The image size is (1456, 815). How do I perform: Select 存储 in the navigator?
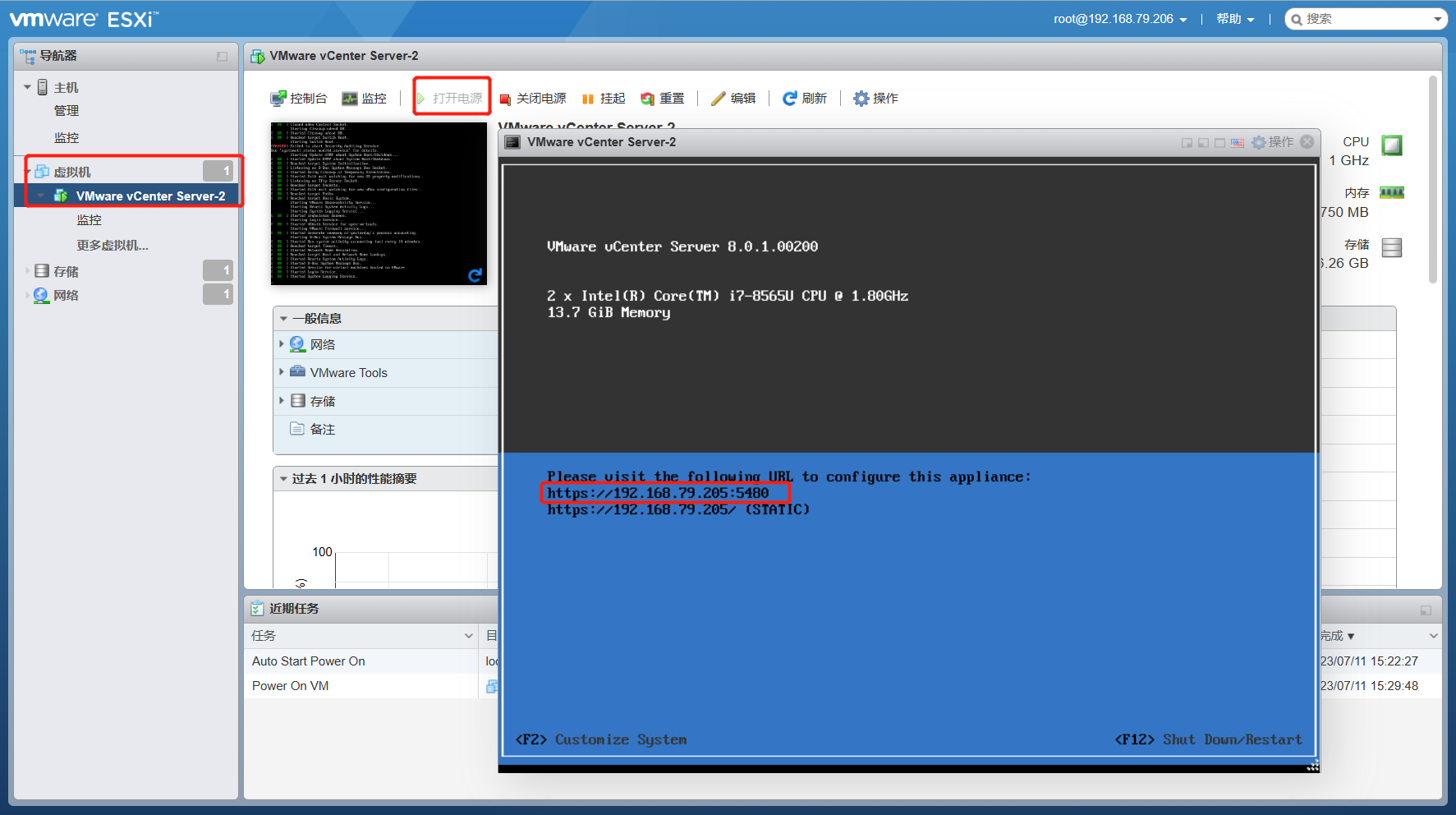pyautogui.click(x=66, y=271)
